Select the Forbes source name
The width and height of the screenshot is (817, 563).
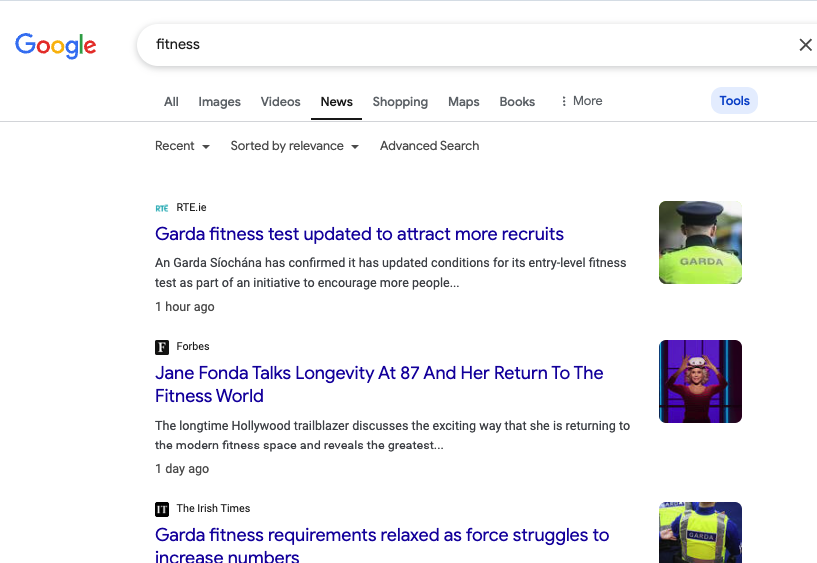coord(193,346)
